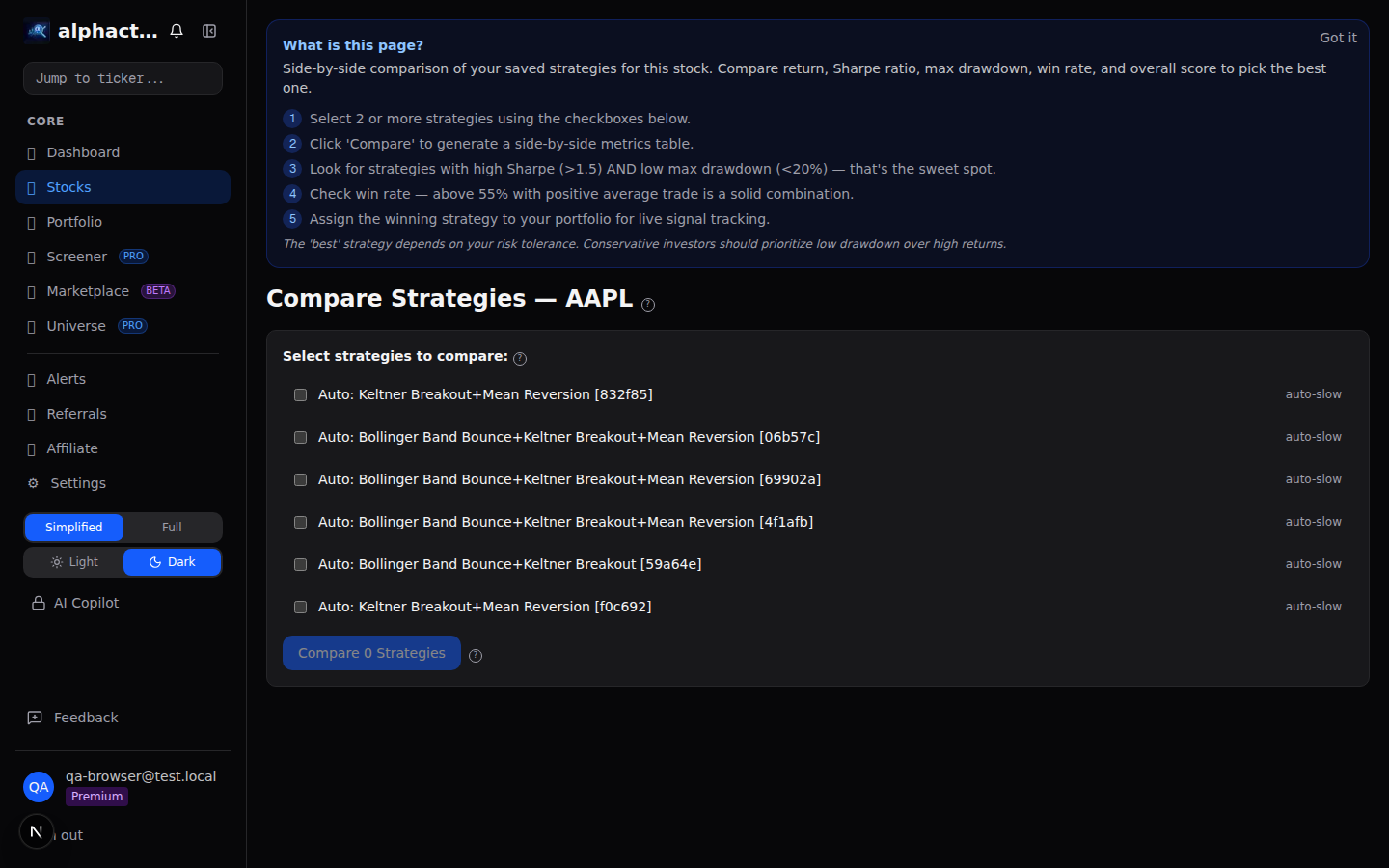This screenshot has height=868, width=1389.
Task: Check the Keltner Breakout+Mean Reversion [832f85] strategy
Action: tap(300, 394)
